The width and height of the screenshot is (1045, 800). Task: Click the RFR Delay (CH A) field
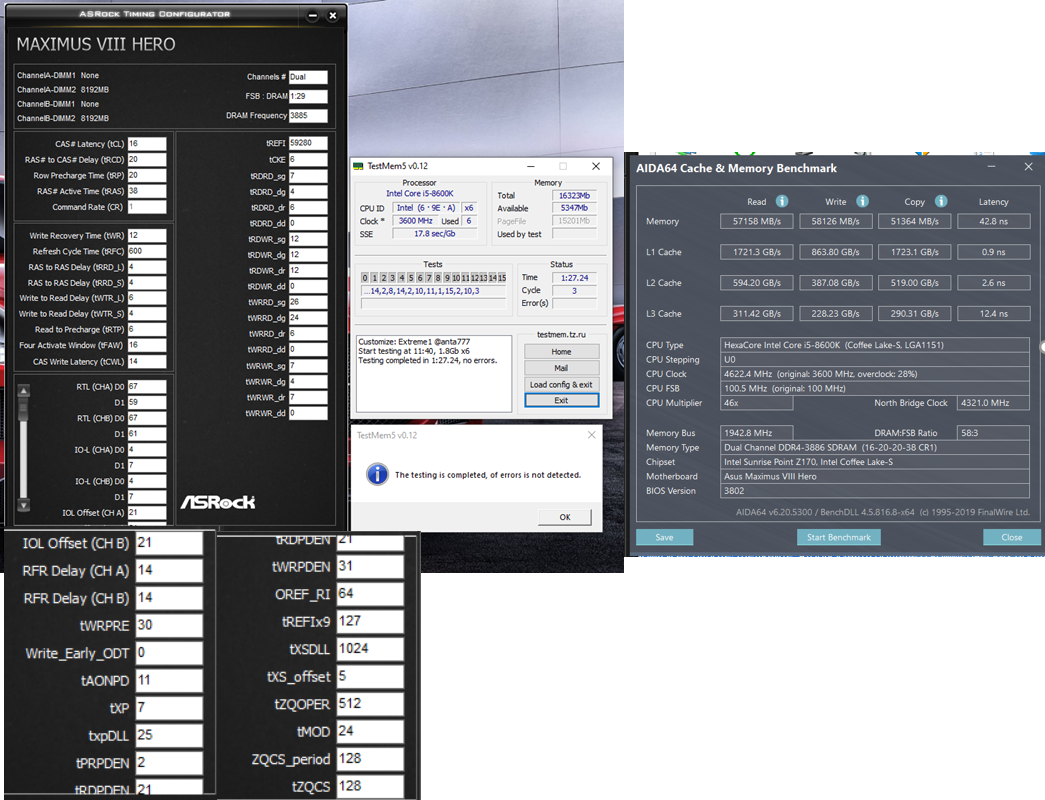(169, 571)
